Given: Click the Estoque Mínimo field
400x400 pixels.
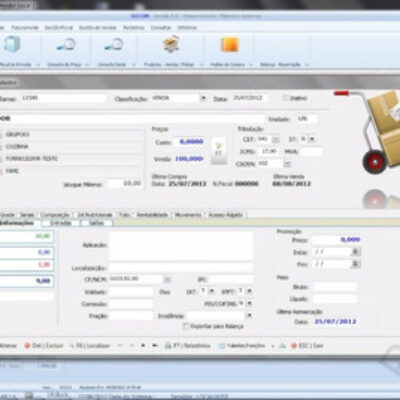Looking at the screenshot, I should pyautogui.click(x=125, y=184).
